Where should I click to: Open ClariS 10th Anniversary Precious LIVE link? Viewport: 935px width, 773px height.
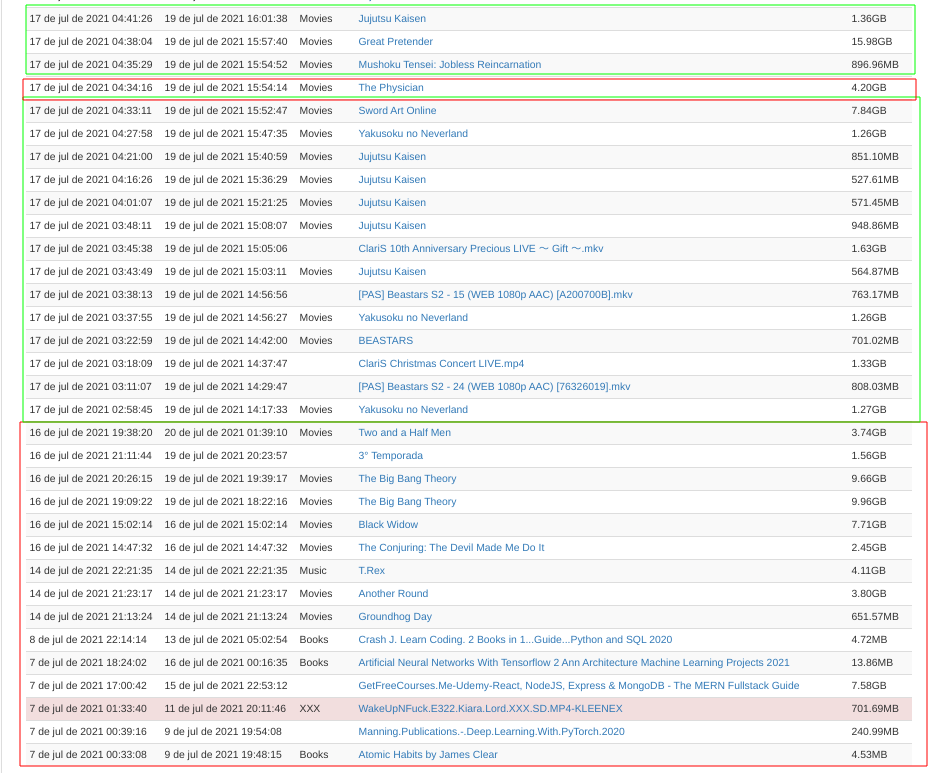pos(481,249)
